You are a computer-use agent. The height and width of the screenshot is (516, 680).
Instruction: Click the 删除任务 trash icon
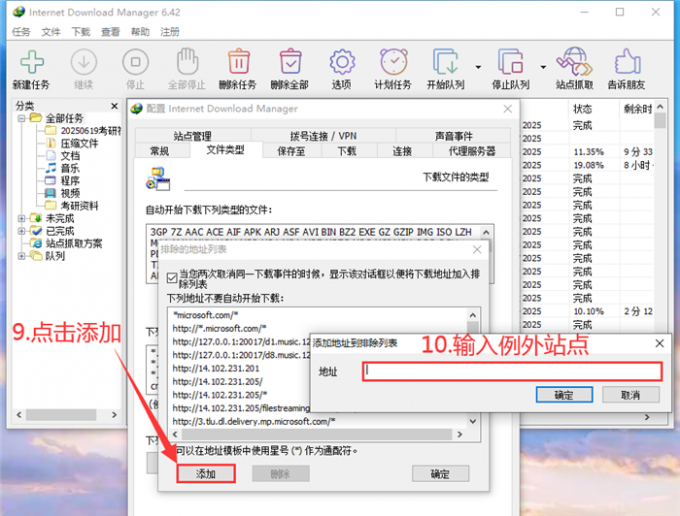(x=239, y=62)
